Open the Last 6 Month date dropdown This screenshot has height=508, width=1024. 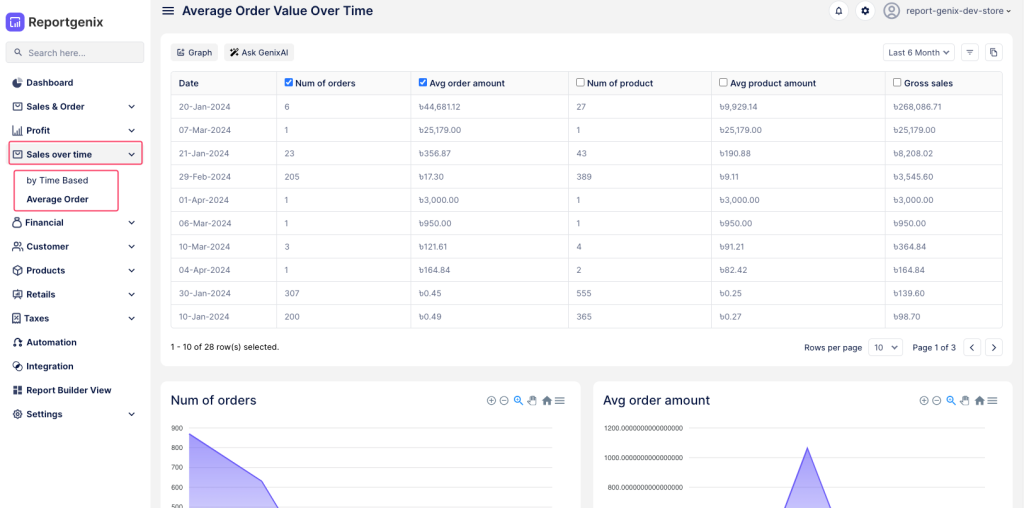(919, 52)
